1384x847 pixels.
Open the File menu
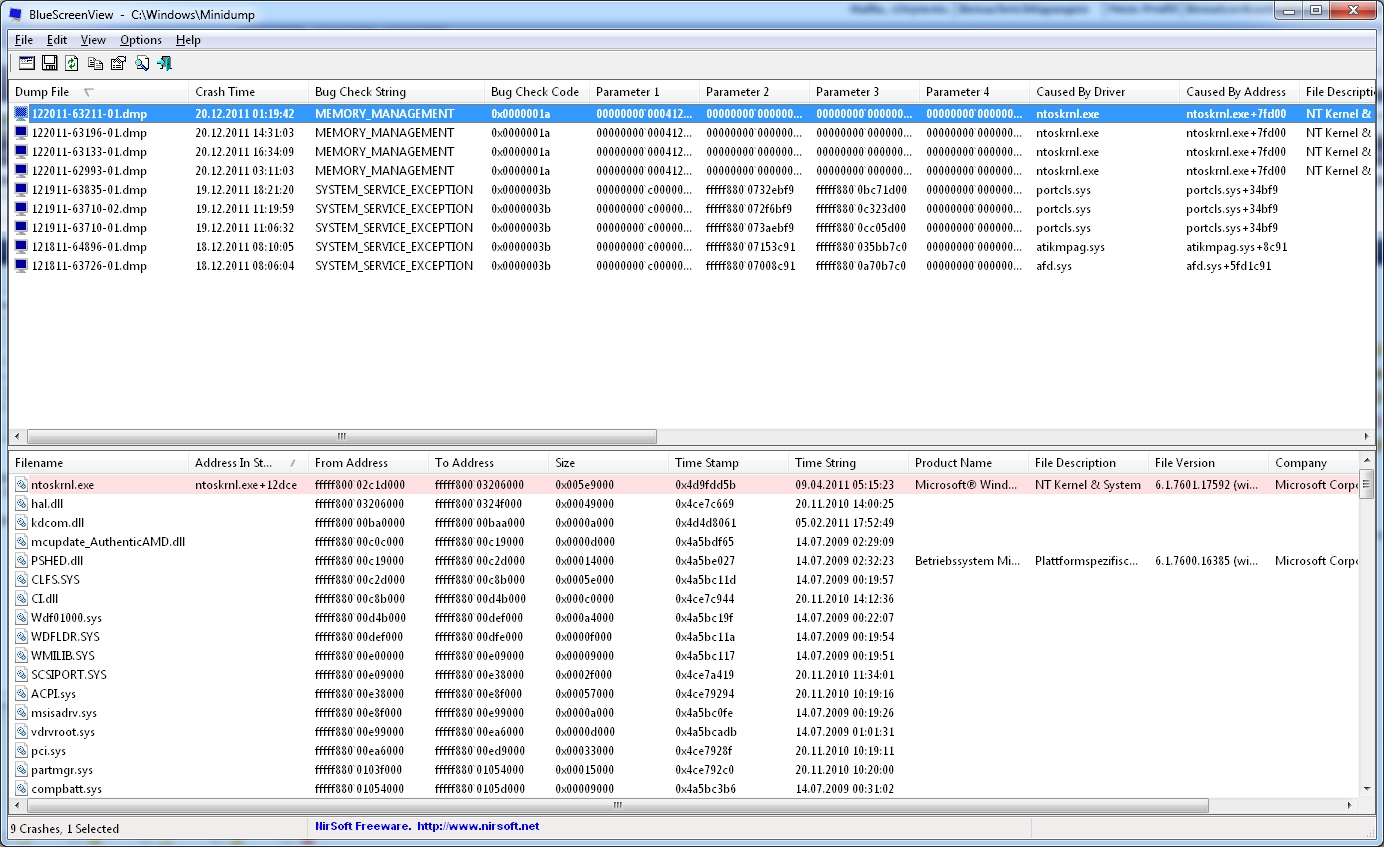click(x=24, y=40)
